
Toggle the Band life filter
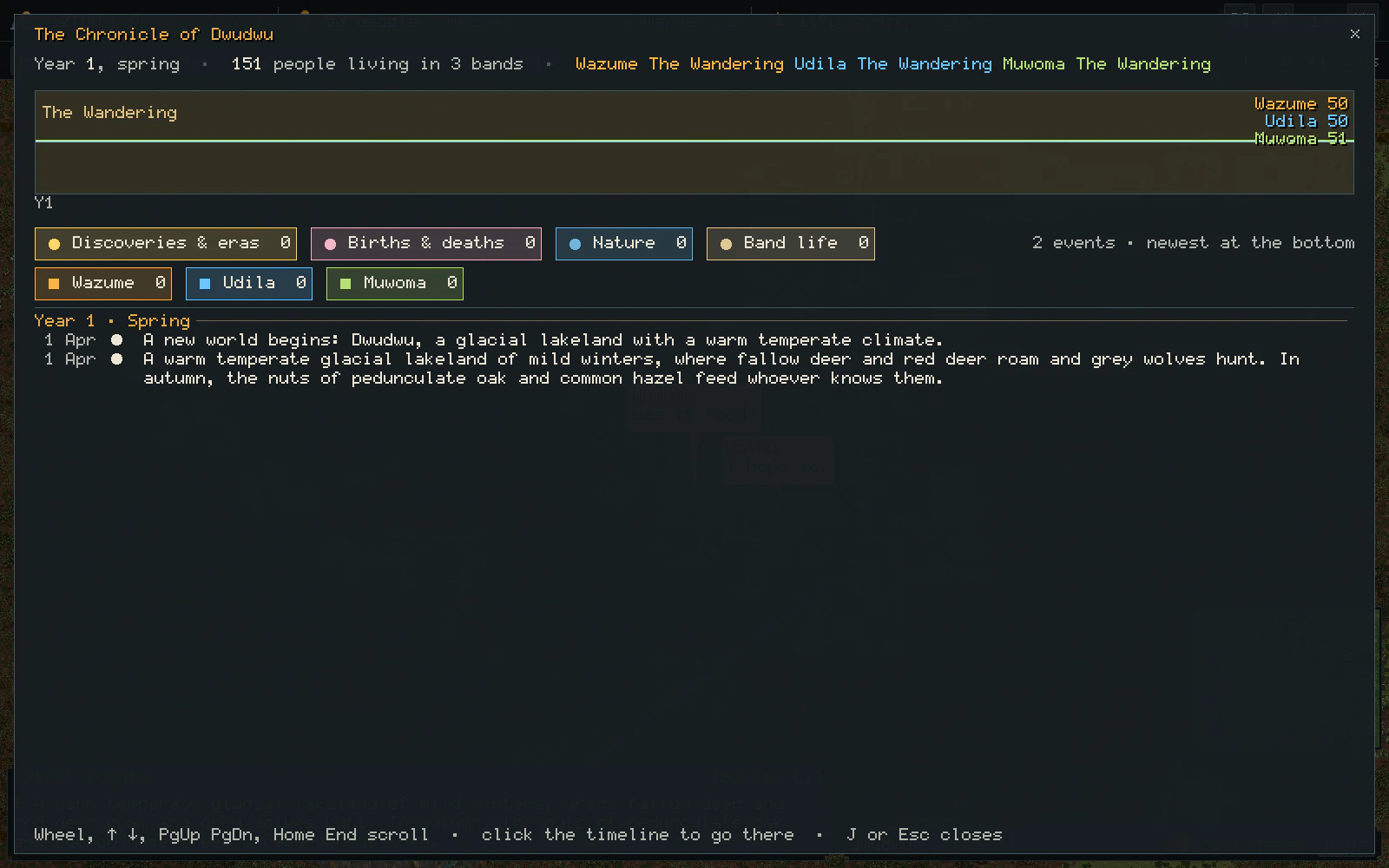coord(791,244)
